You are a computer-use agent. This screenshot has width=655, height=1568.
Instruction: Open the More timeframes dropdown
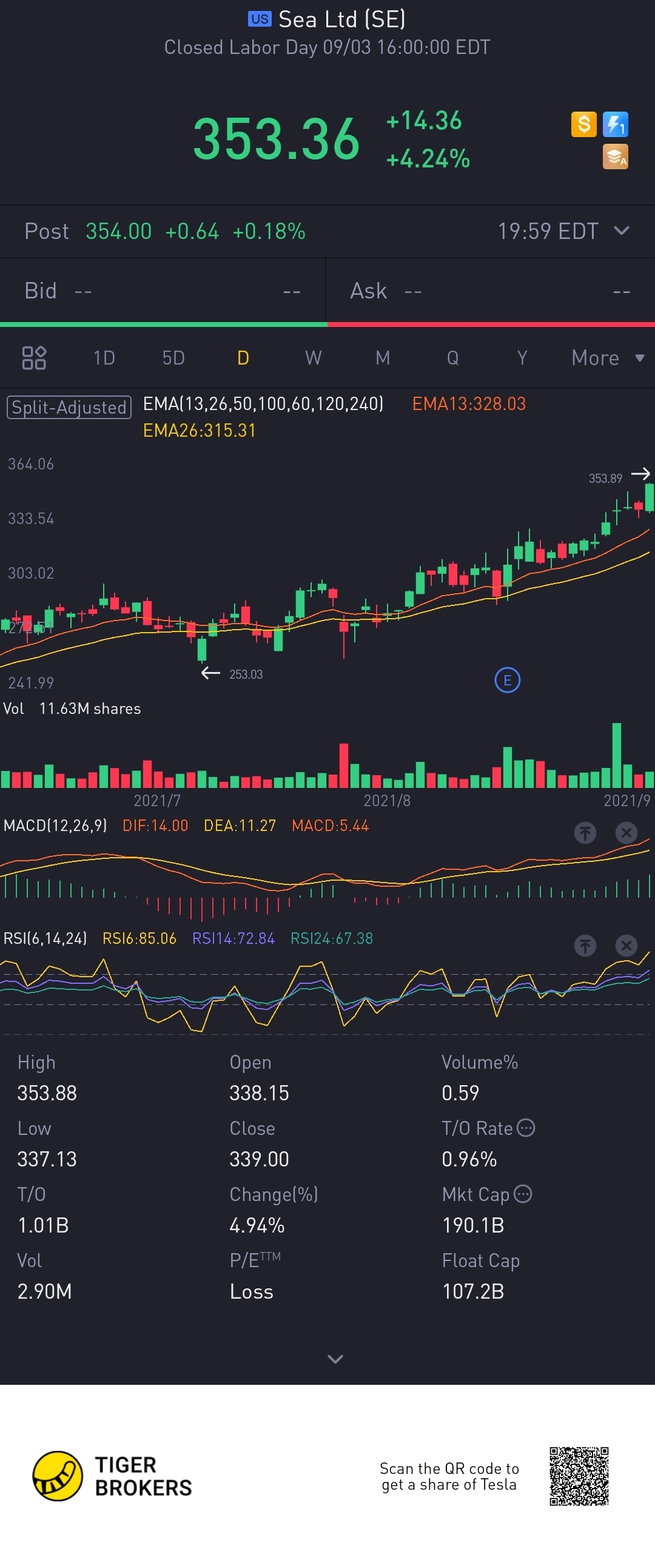(x=607, y=358)
